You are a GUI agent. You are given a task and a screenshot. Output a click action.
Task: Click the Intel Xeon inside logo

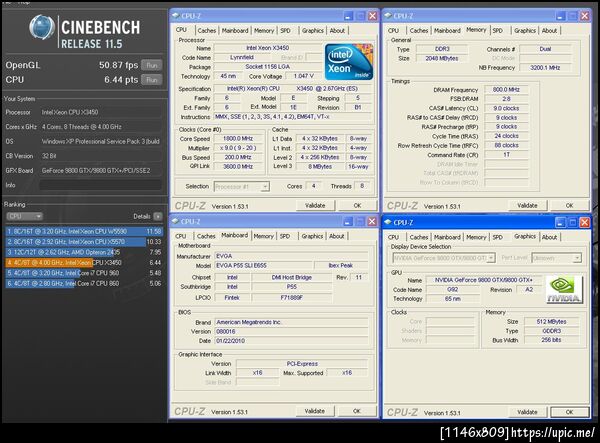349,62
